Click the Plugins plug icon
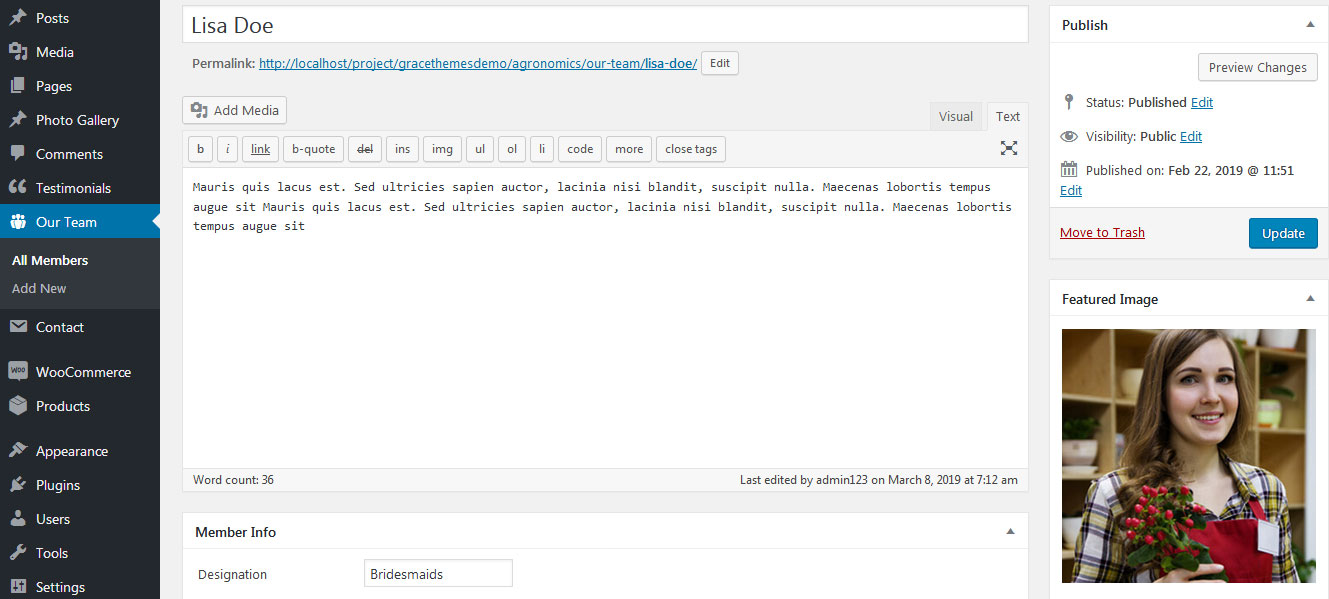This screenshot has width=1329, height=599. [x=18, y=485]
